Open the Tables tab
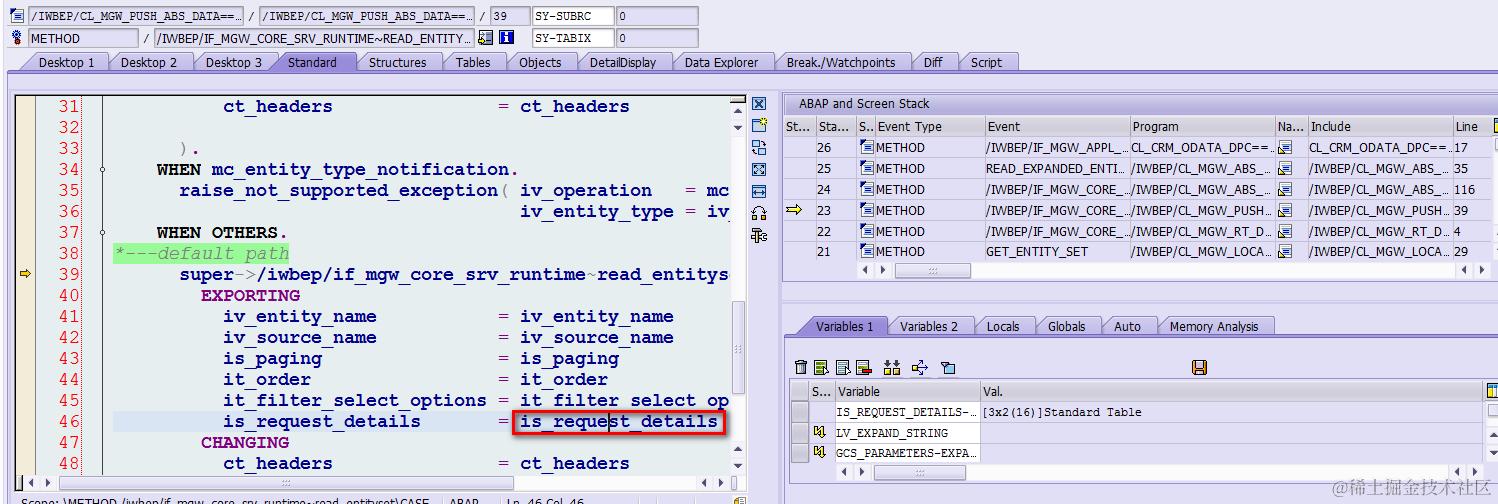1498x504 pixels. pyautogui.click(x=473, y=62)
